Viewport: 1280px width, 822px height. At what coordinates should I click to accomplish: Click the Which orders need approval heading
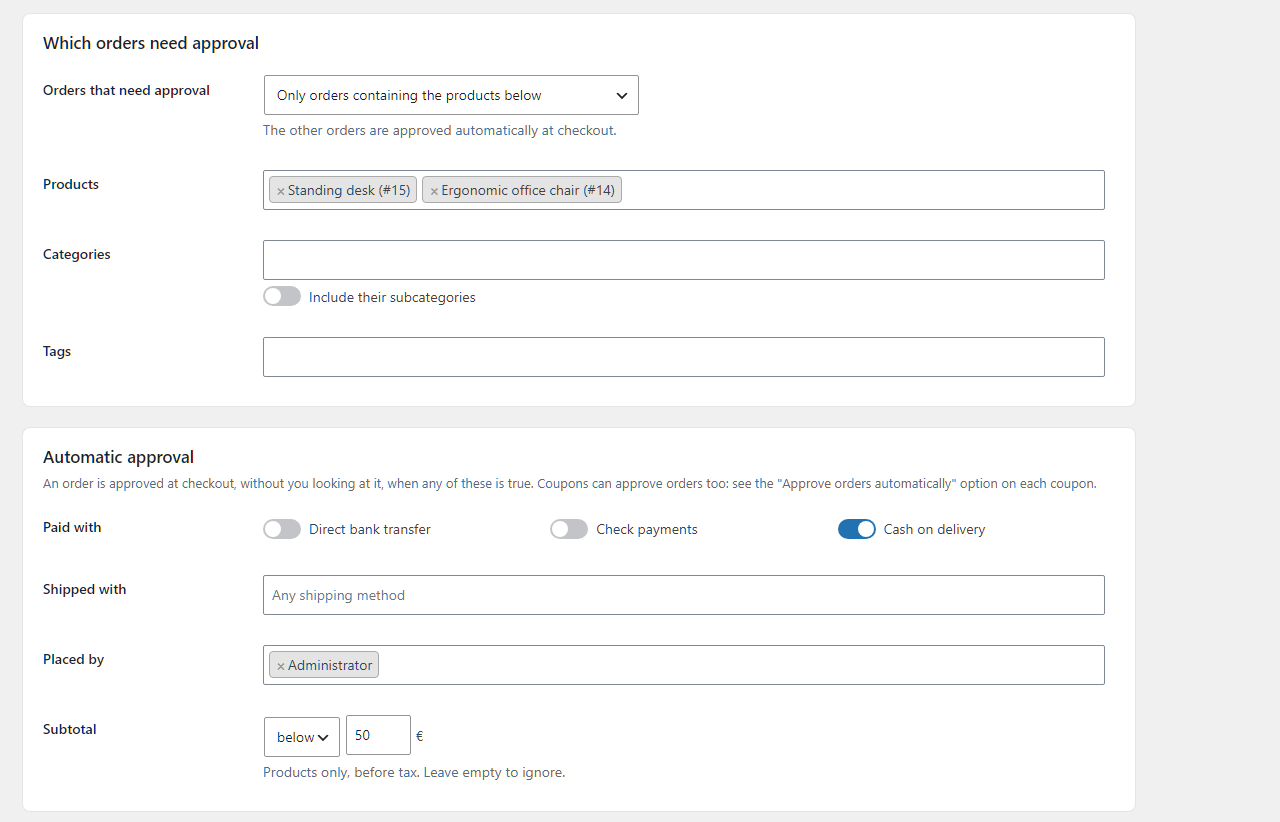click(151, 43)
